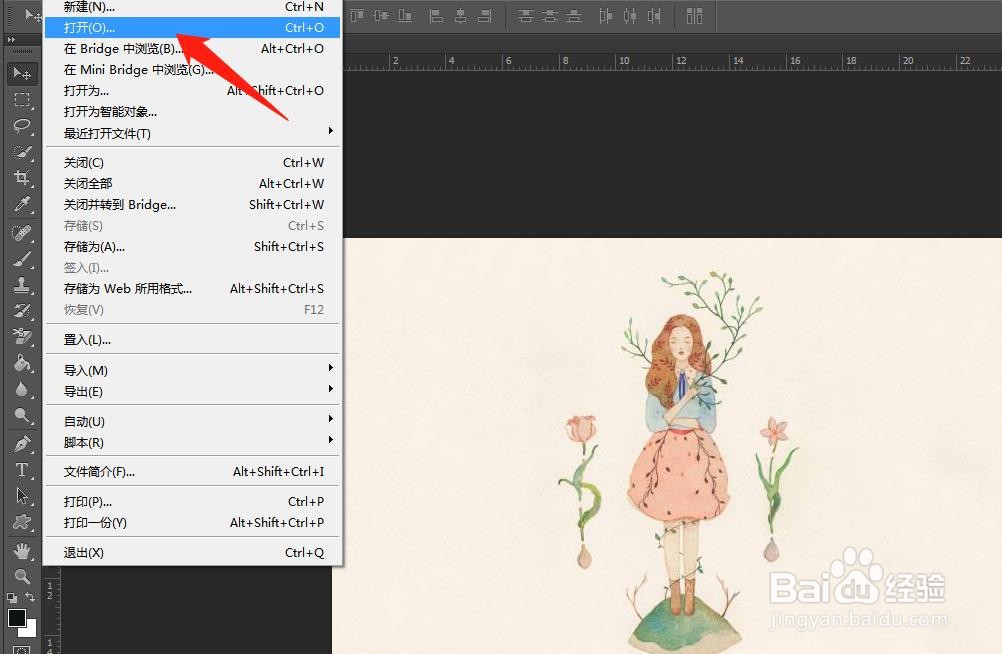Choose 关闭全部 menu item
Image resolution: width=1002 pixels, height=654 pixels.
coord(192,183)
